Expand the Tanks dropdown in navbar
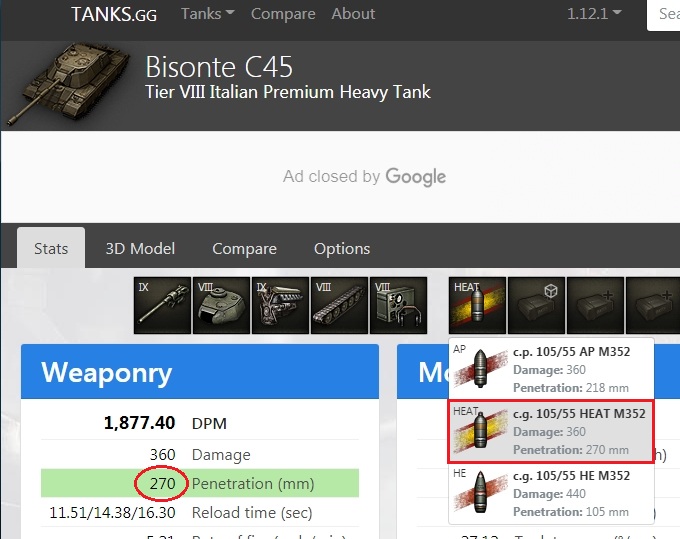This screenshot has height=539, width=680. tap(208, 14)
